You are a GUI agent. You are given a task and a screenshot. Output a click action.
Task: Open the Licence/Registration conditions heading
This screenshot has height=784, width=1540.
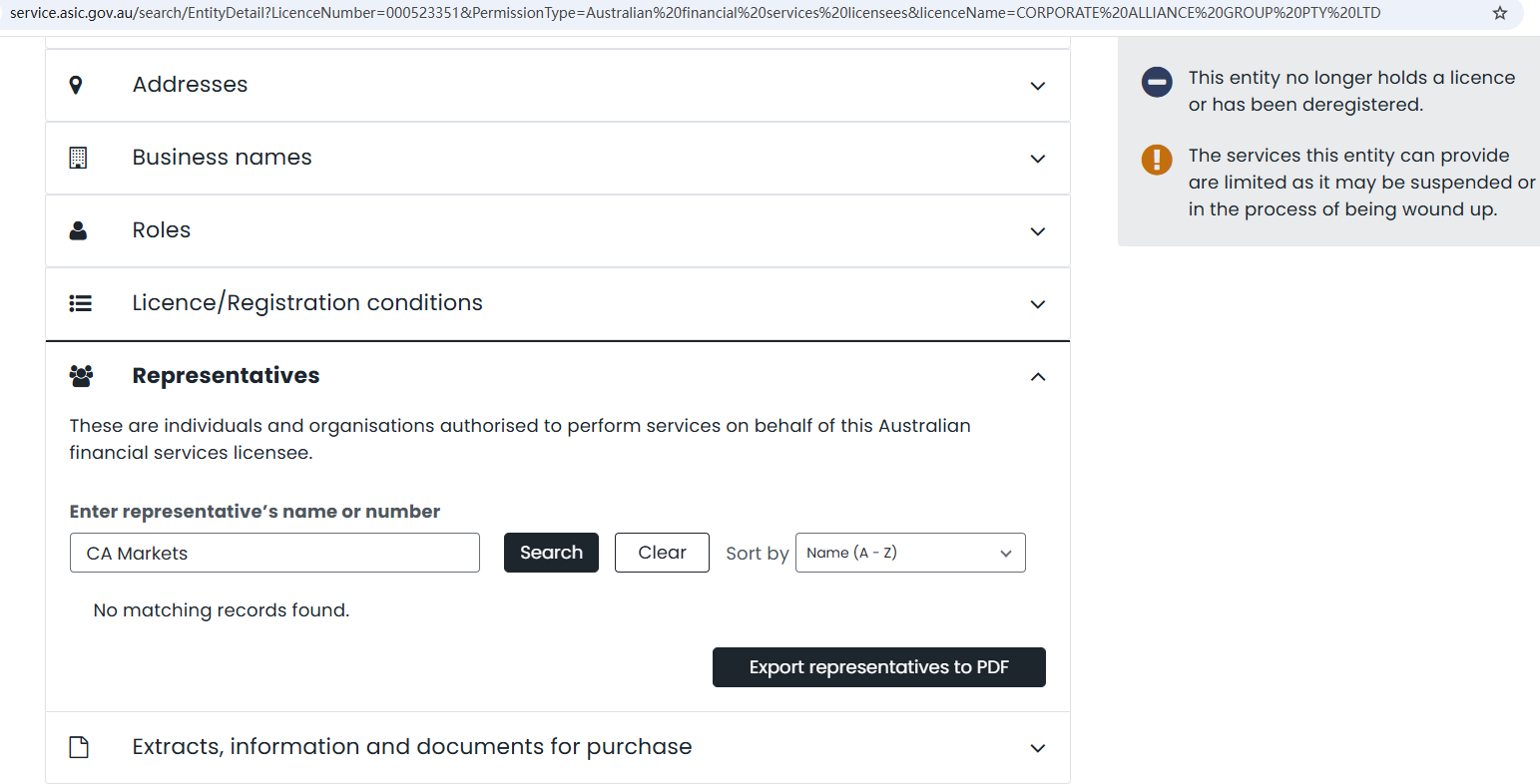click(307, 303)
